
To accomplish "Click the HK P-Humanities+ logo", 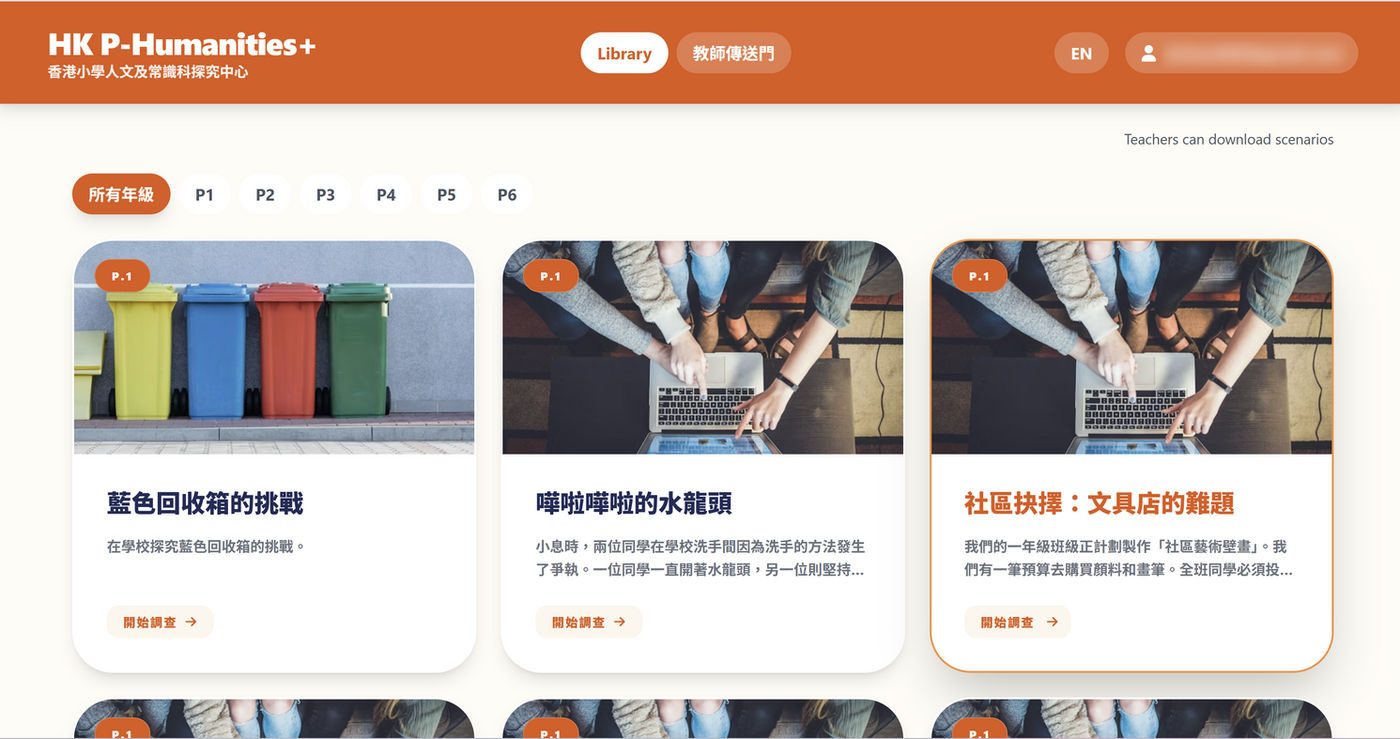I will pos(182,45).
